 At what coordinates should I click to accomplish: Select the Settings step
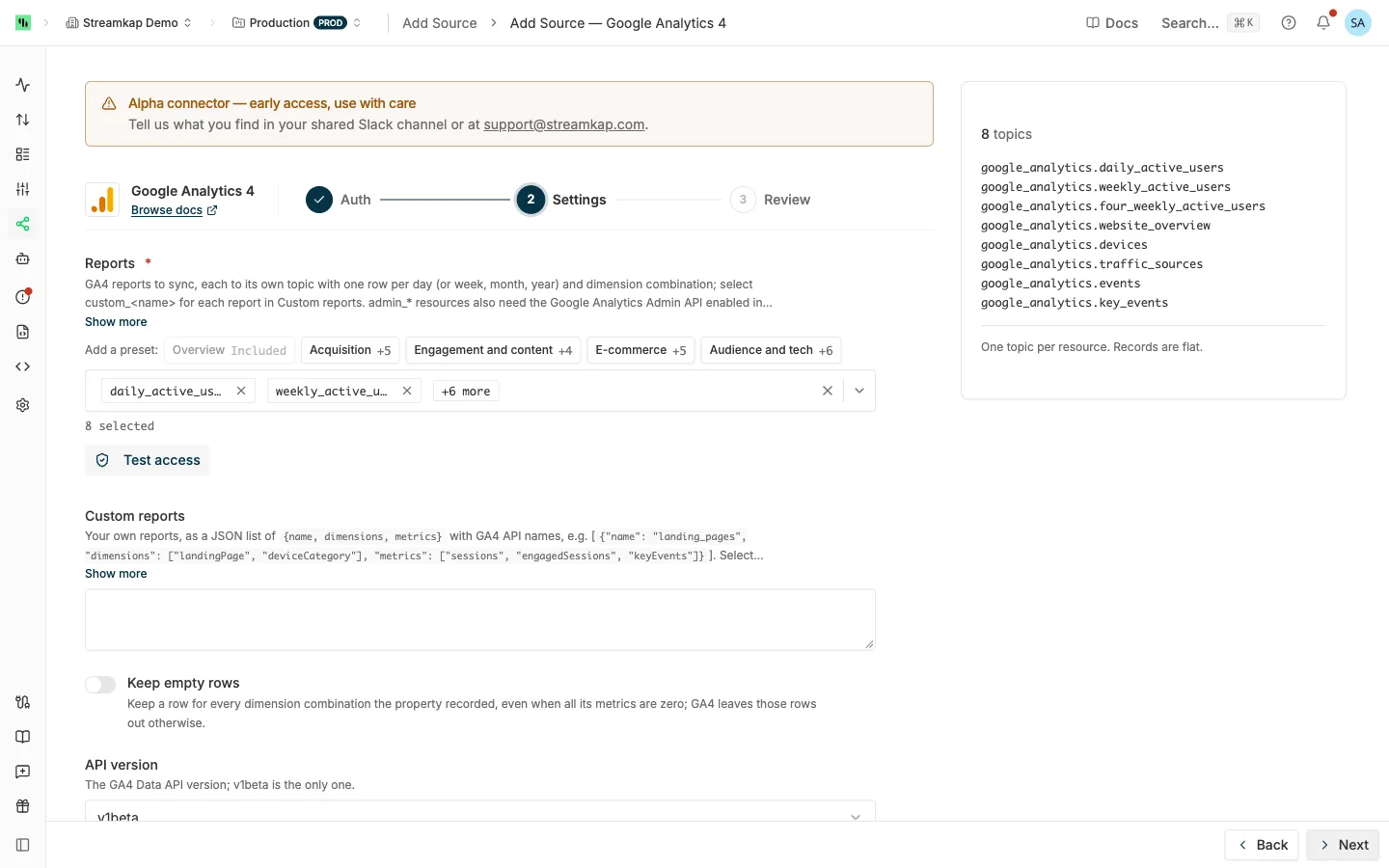click(561, 200)
